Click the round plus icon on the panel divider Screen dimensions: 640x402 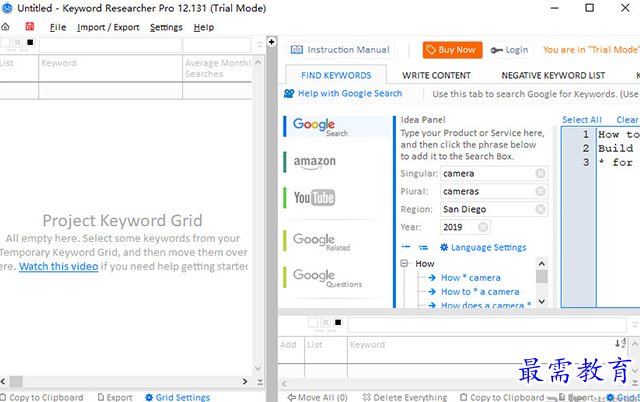click(271, 42)
